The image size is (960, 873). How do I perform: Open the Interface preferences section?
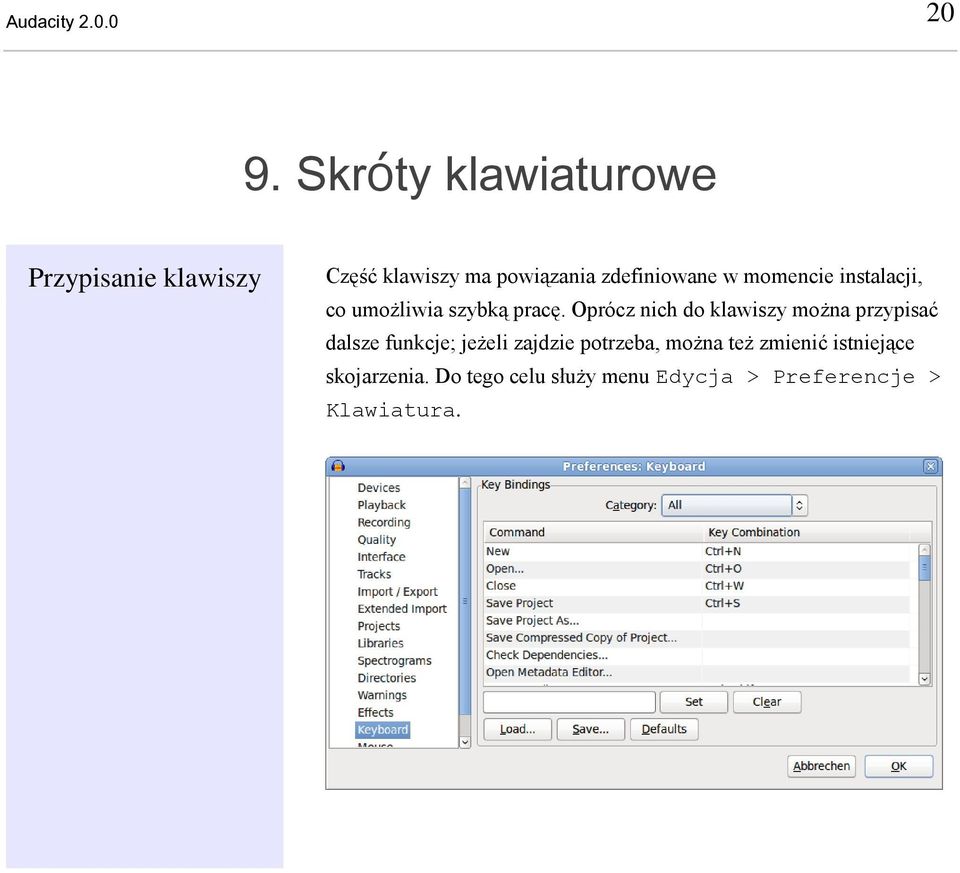click(381, 556)
